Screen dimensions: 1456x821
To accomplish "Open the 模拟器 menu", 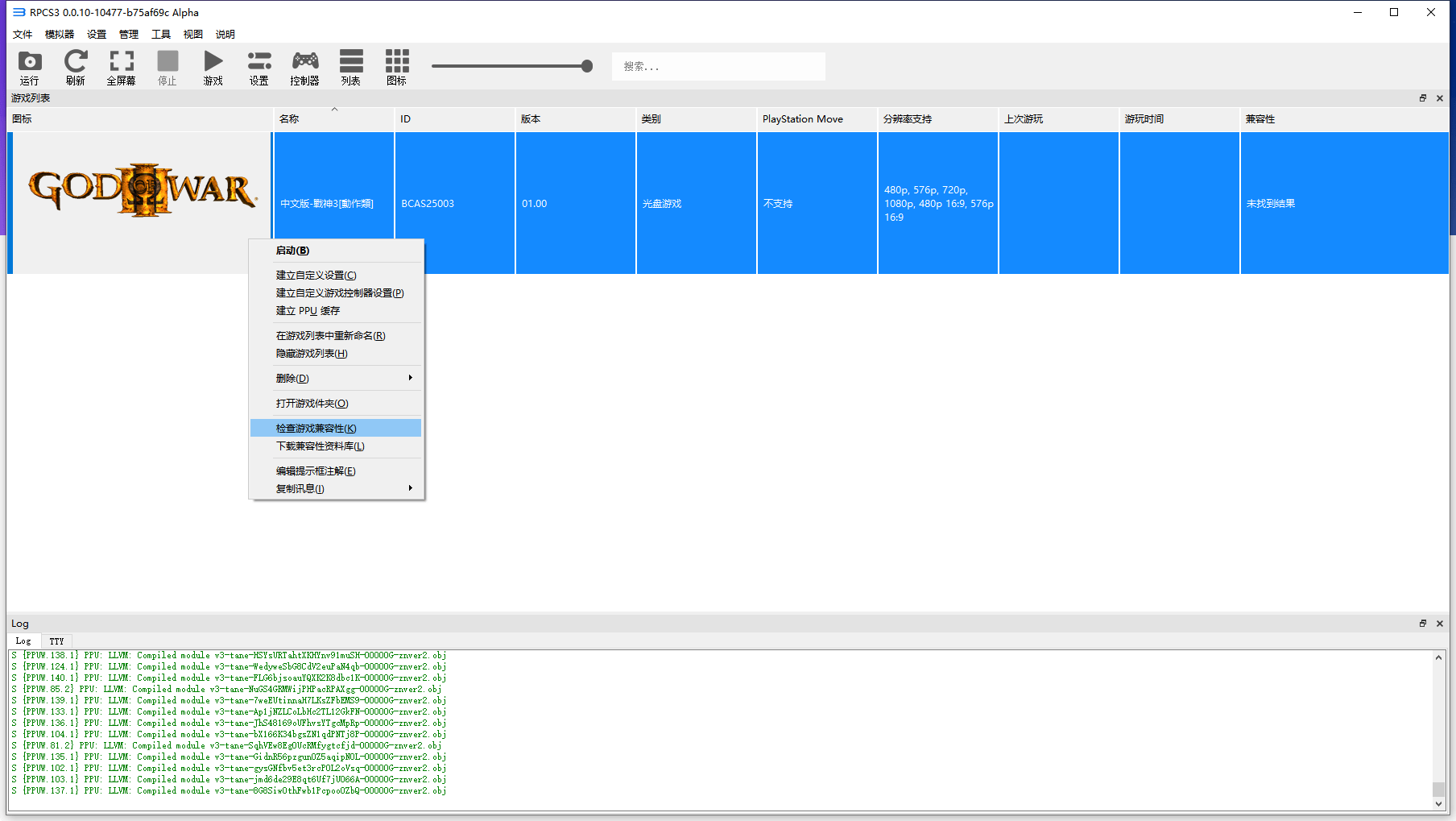I will tap(60, 34).
